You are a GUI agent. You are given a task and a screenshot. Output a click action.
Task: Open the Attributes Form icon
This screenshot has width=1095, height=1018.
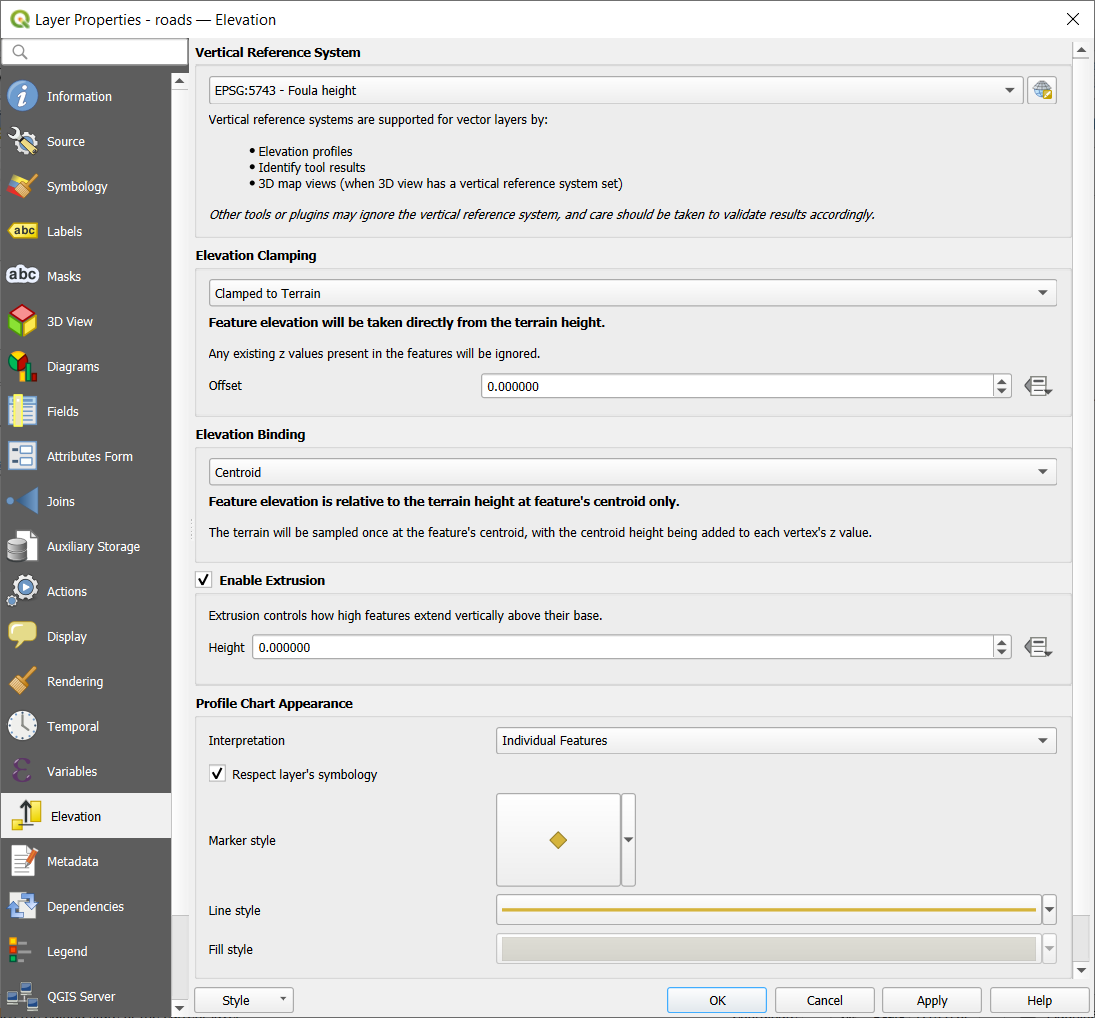(22, 456)
